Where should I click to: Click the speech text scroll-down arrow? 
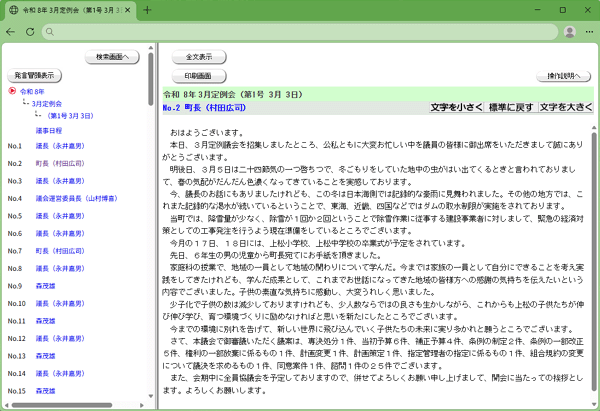pyautogui.click(x=594, y=404)
